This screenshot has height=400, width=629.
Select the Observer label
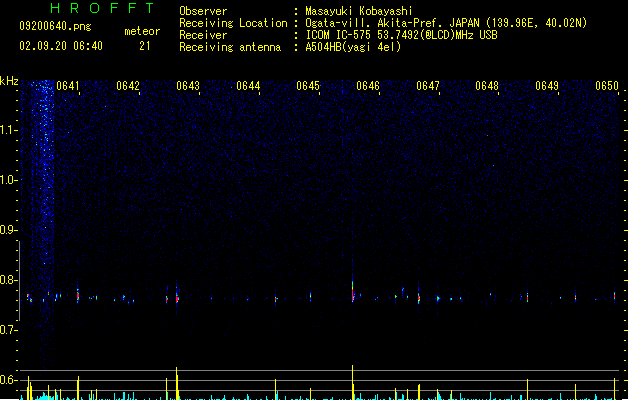click(203, 11)
